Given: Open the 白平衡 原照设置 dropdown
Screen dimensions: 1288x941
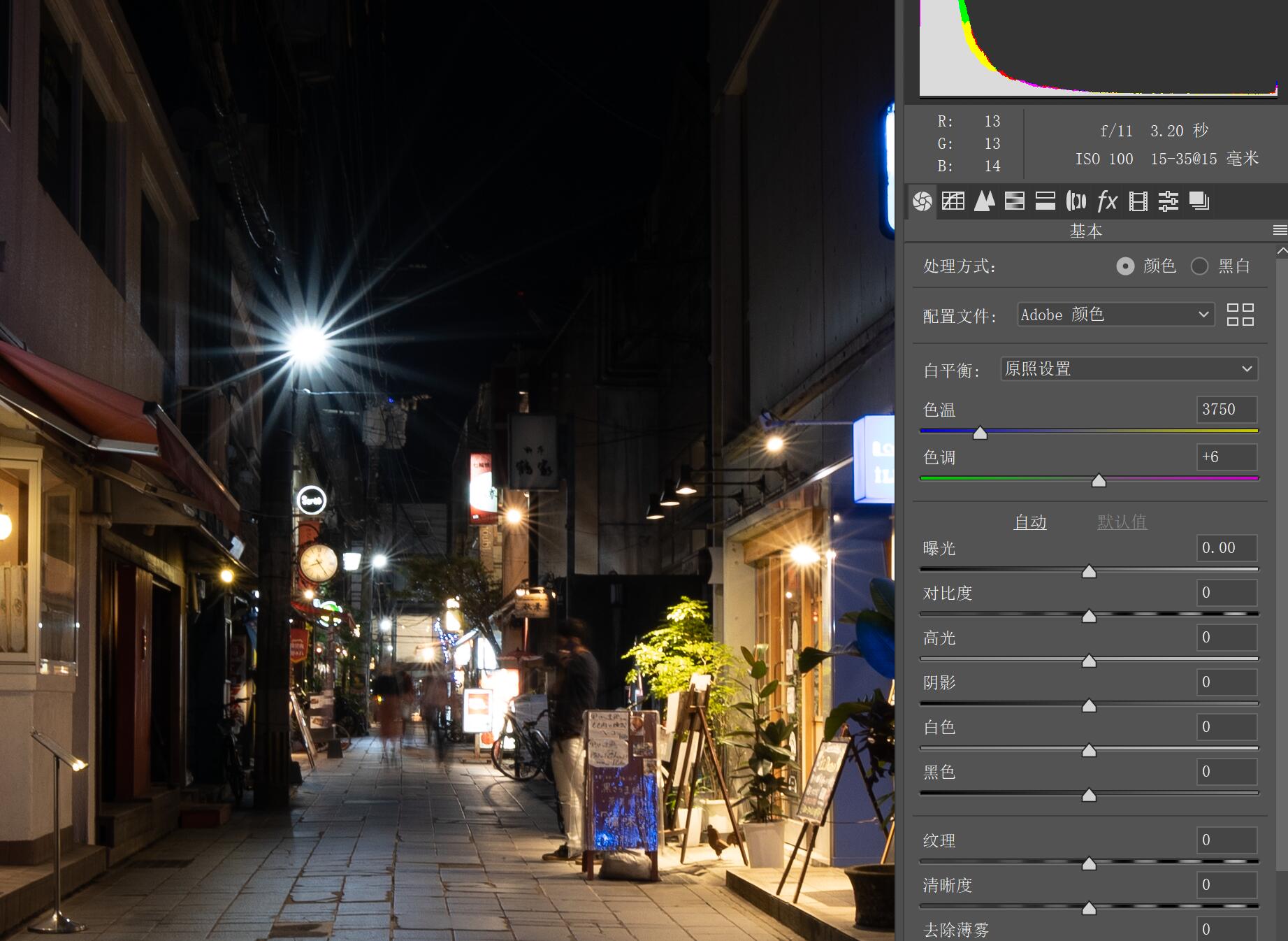Looking at the screenshot, I should [1129, 369].
